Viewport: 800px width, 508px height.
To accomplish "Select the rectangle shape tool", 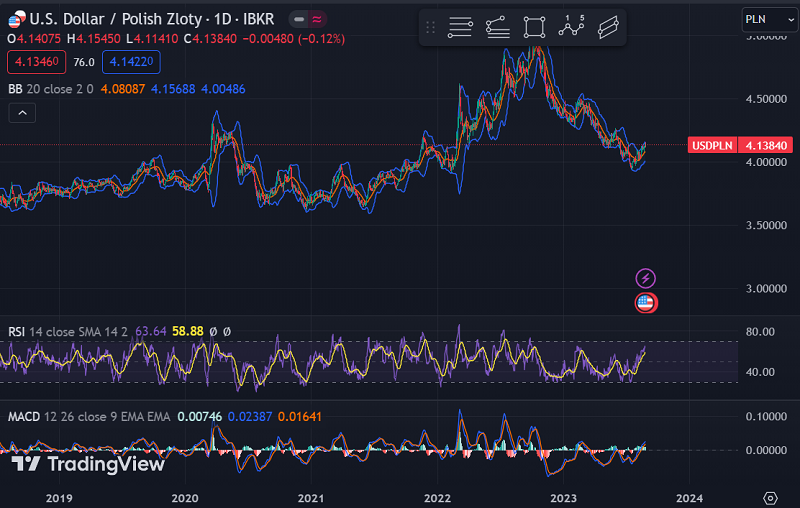I will click(534, 28).
